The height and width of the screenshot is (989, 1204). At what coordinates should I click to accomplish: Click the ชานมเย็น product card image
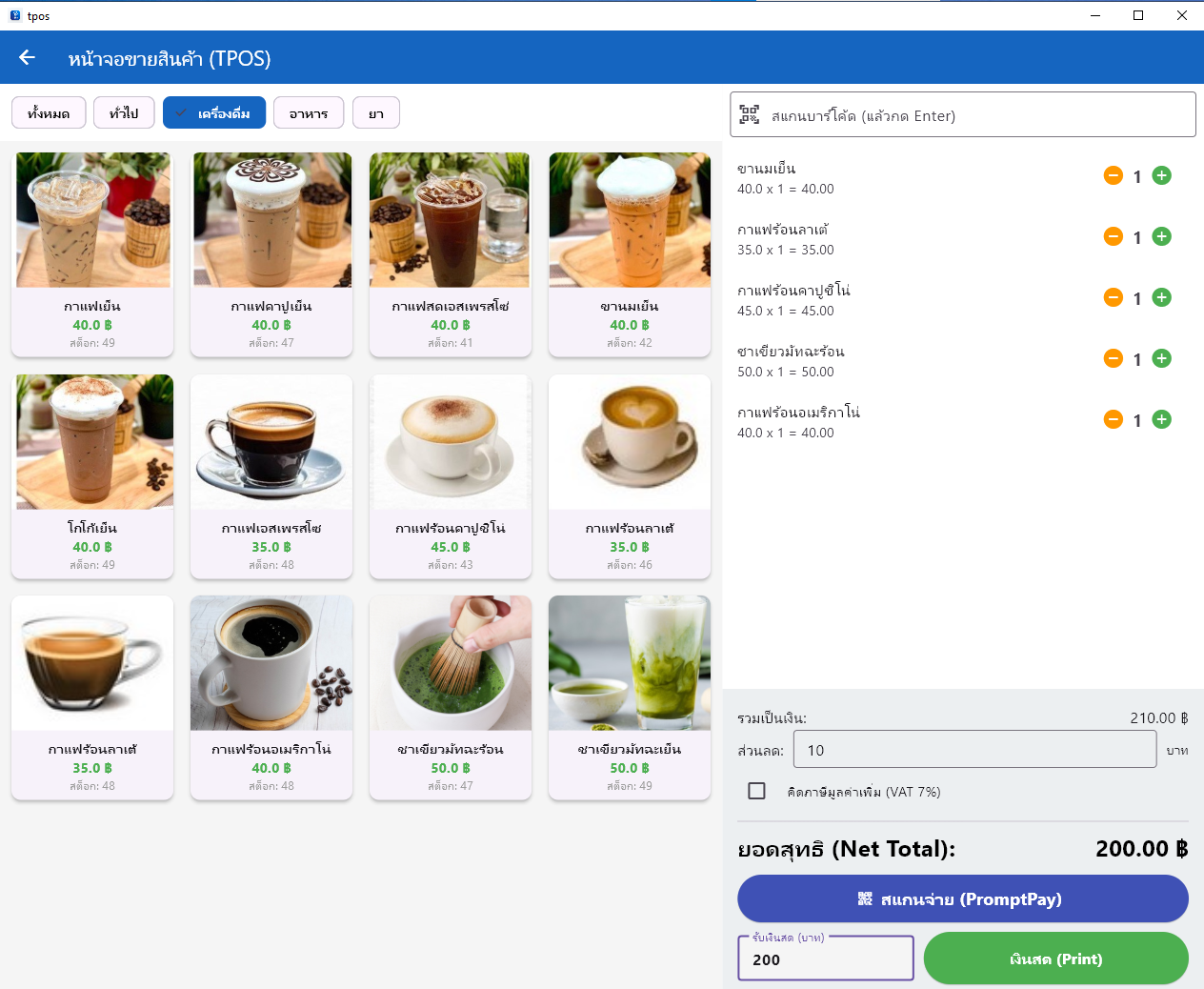(x=630, y=220)
